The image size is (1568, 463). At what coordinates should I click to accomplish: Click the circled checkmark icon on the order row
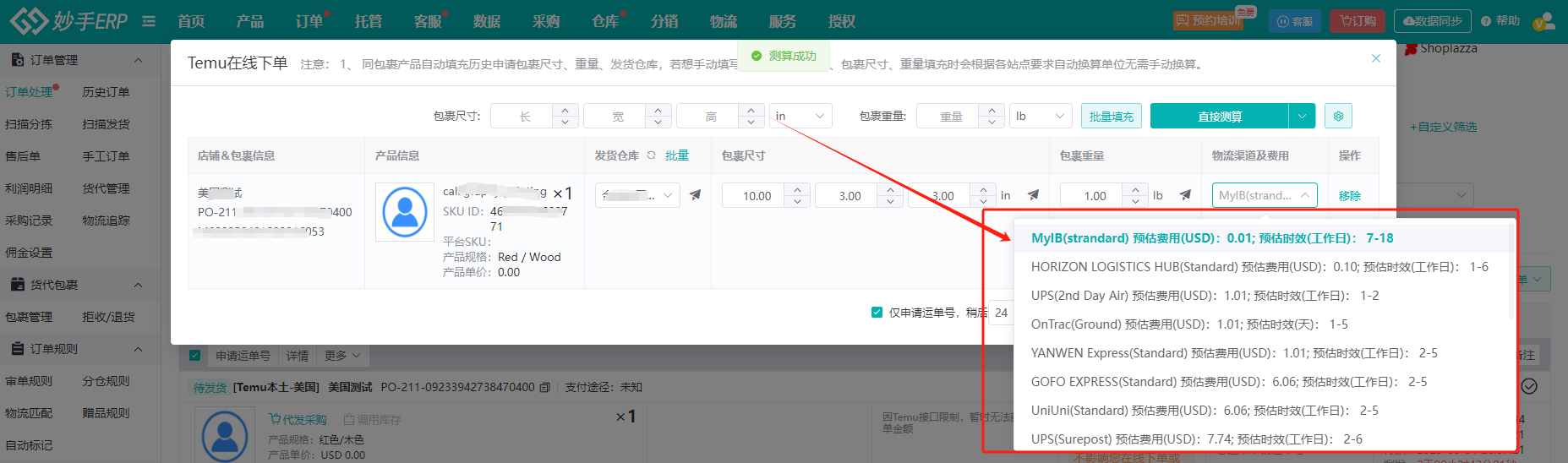tap(1529, 386)
